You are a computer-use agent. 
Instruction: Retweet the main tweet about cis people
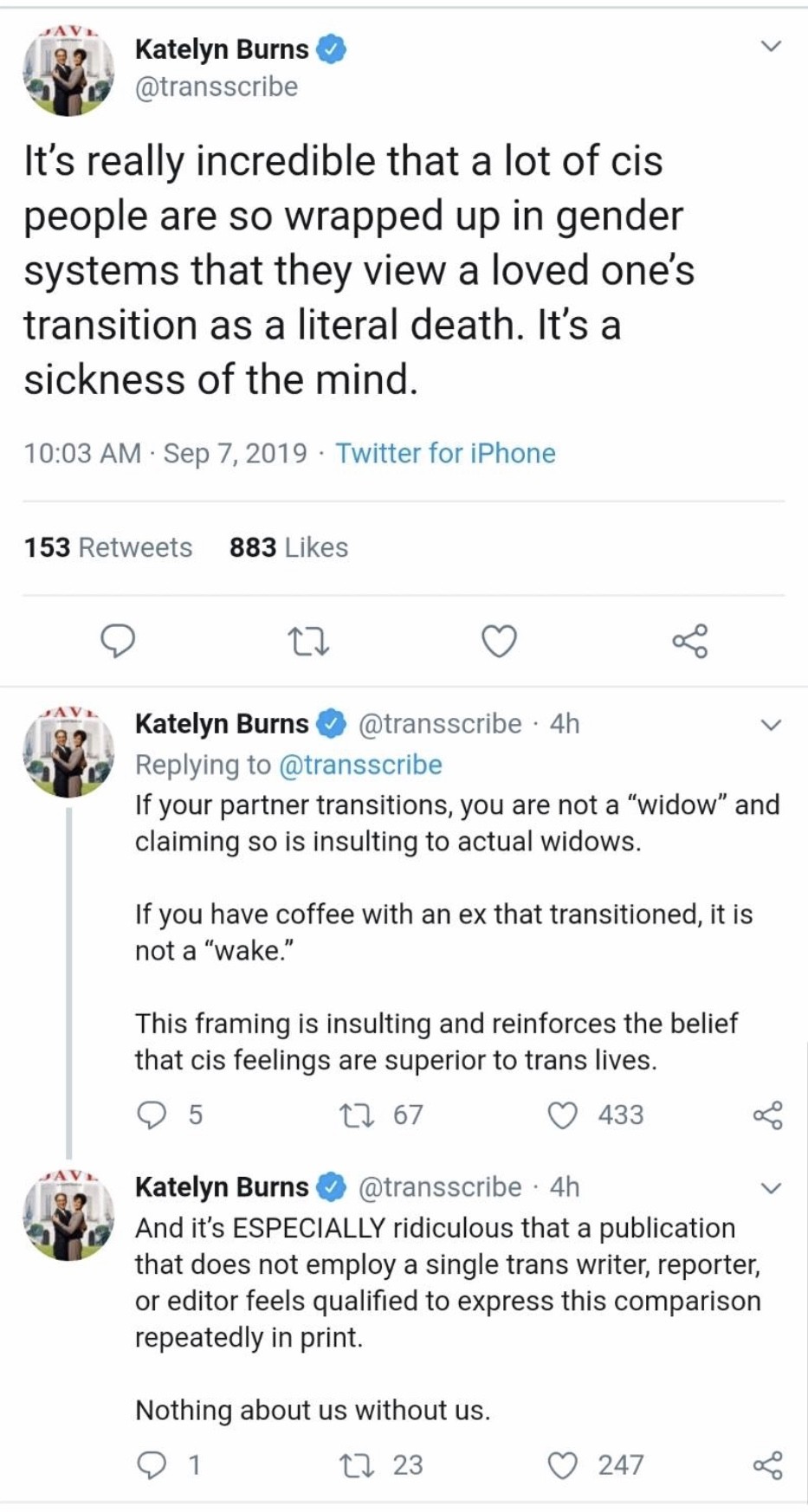[x=308, y=642]
